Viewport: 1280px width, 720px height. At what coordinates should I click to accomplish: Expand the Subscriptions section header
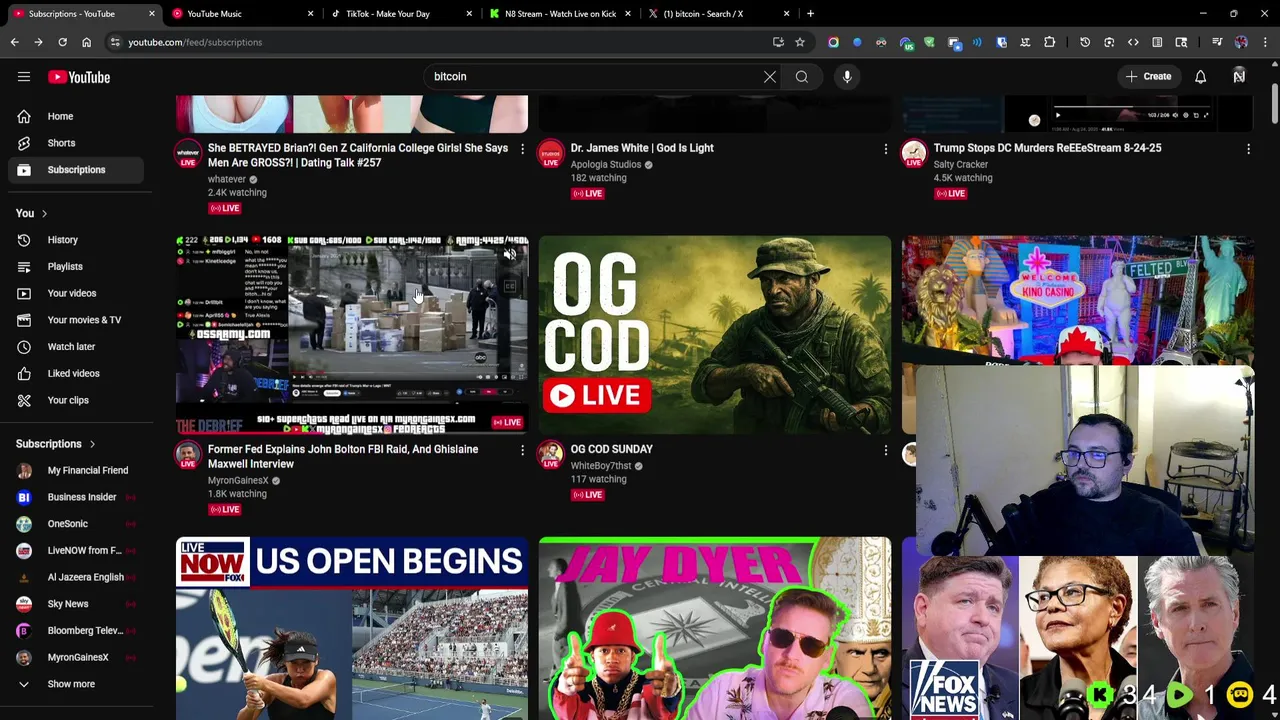click(56, 444)
